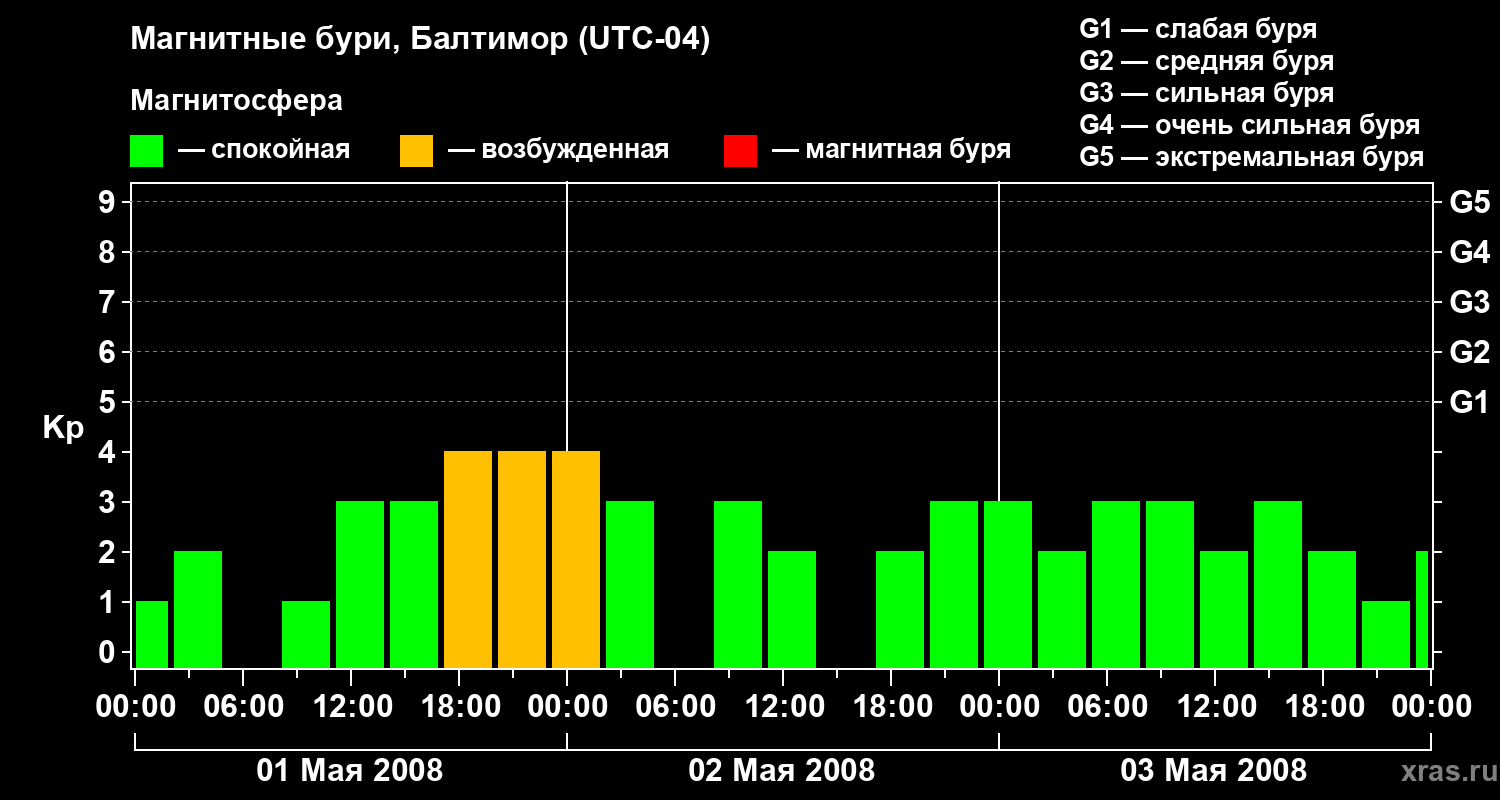Select the '01 Мая 2008' date label
This screenshot has width=1500, height=800.
350,771
